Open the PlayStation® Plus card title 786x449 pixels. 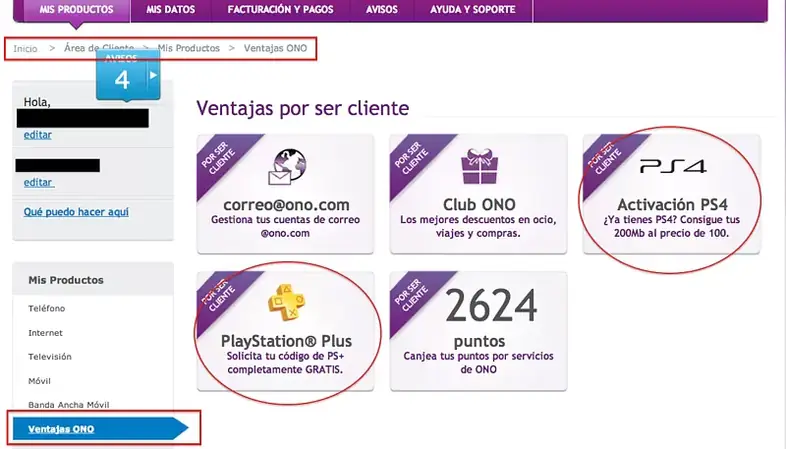[x=286, y=341]
